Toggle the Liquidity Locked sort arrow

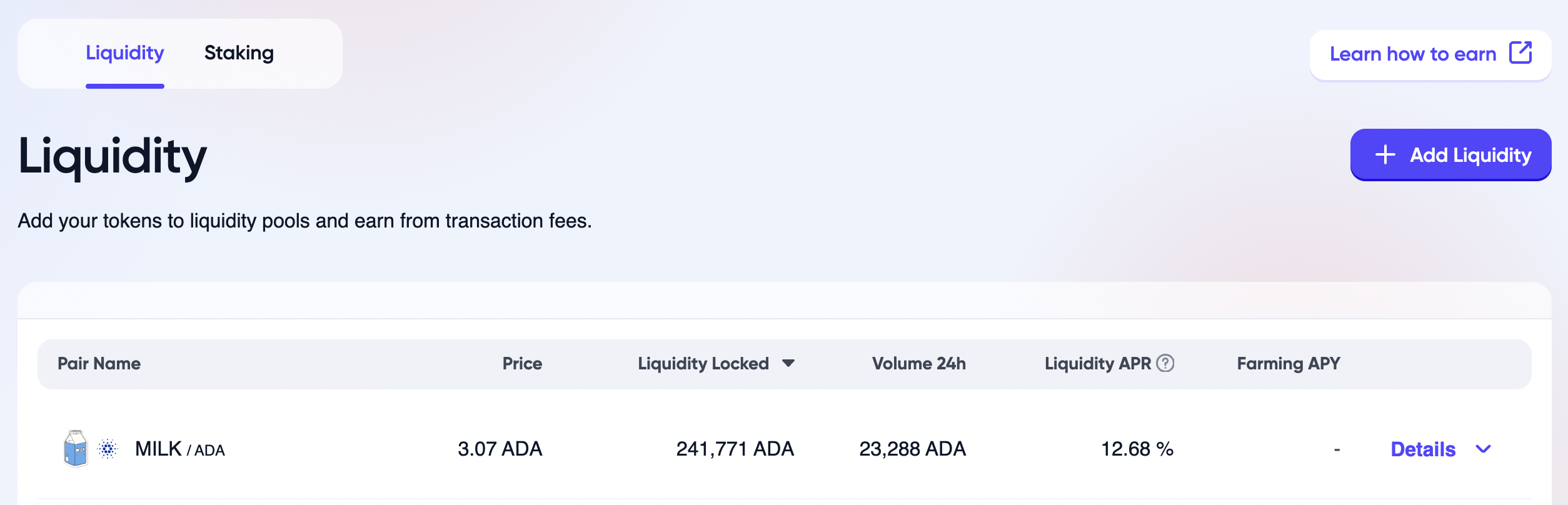[788, 363]
